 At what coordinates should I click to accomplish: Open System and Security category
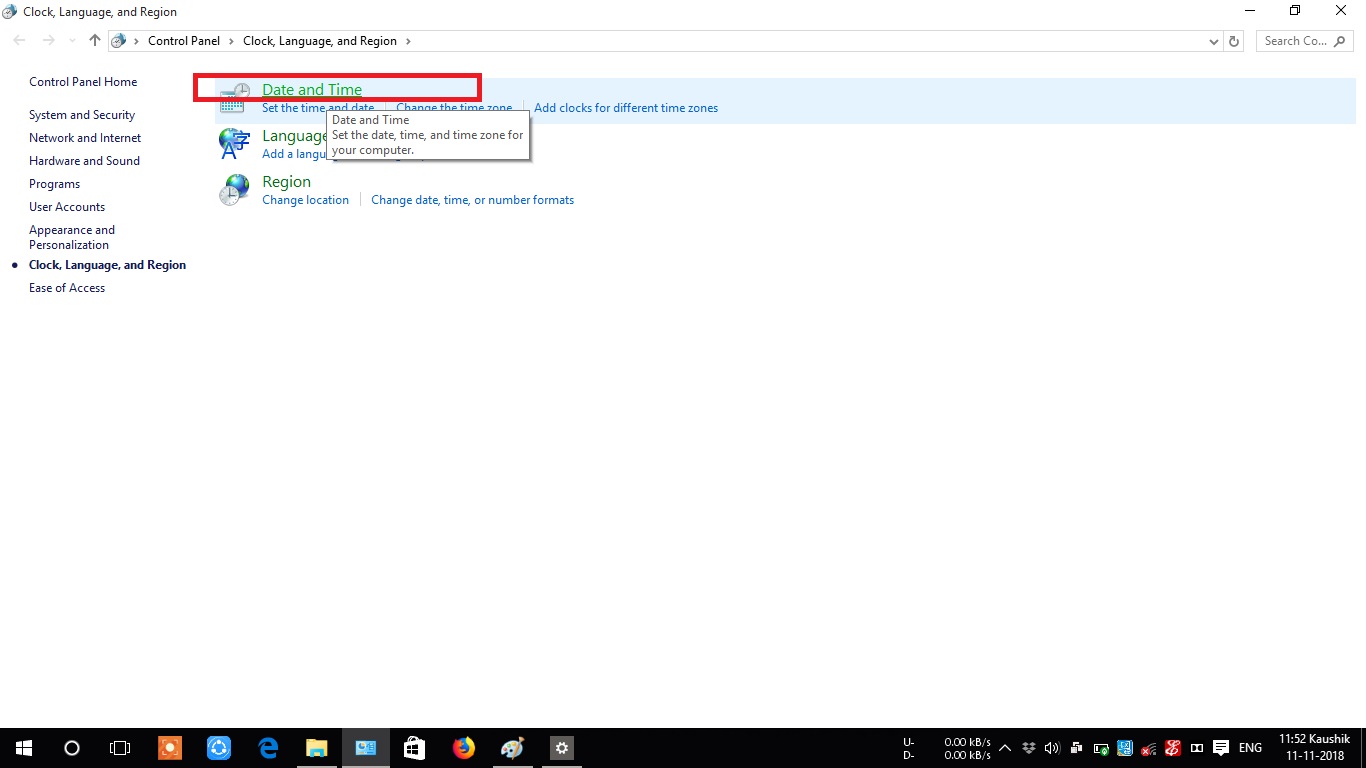coord(82,115)
